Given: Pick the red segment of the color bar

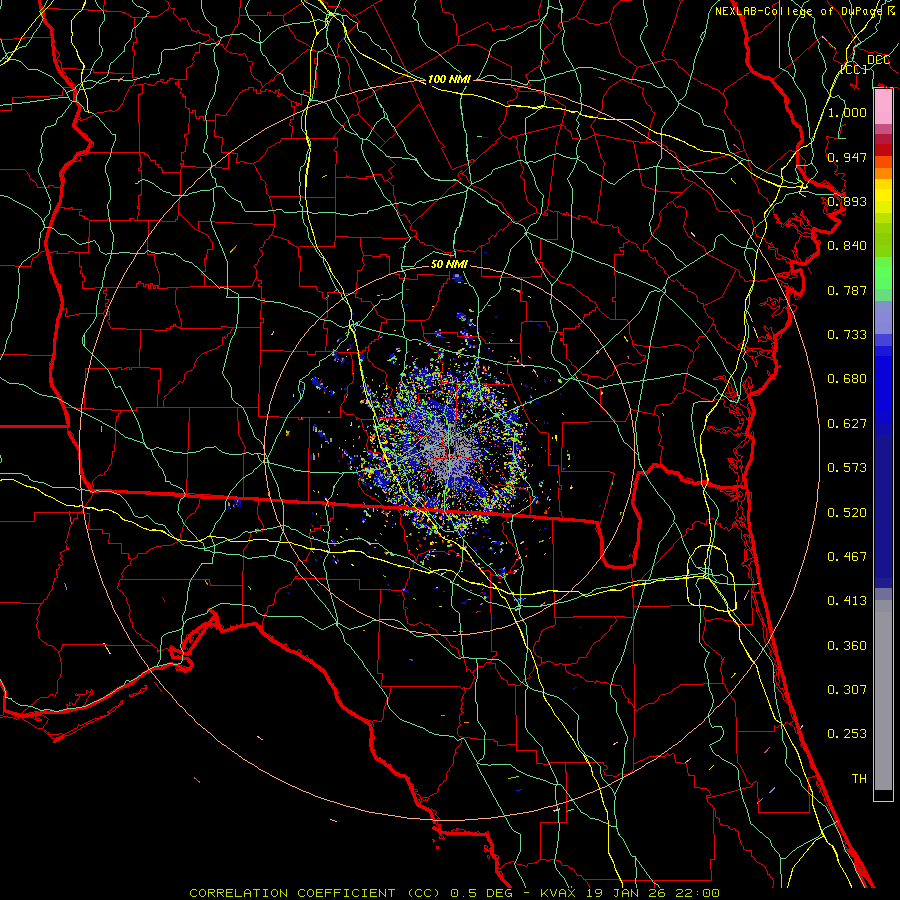Looking at the screenshot, I should 883,150.
